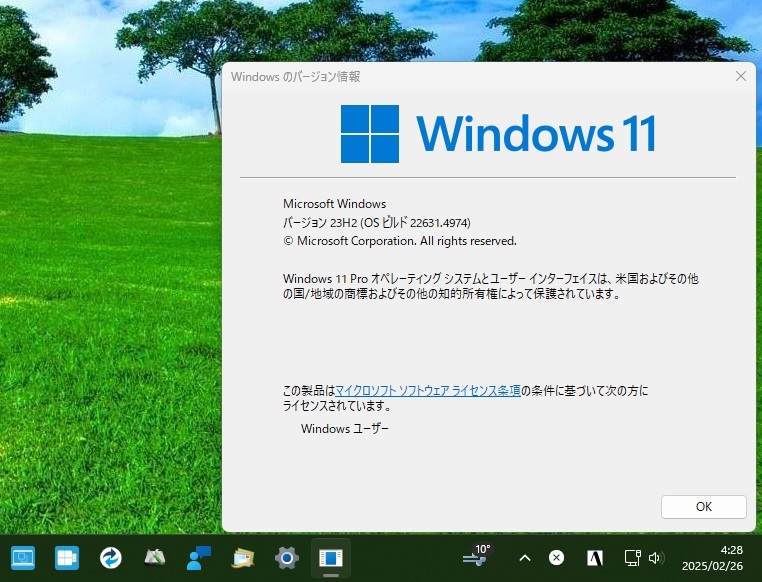The image size is (762, 582).
Task: Expand the hidden system tray icons chevron
Action: tap(524, 558)
